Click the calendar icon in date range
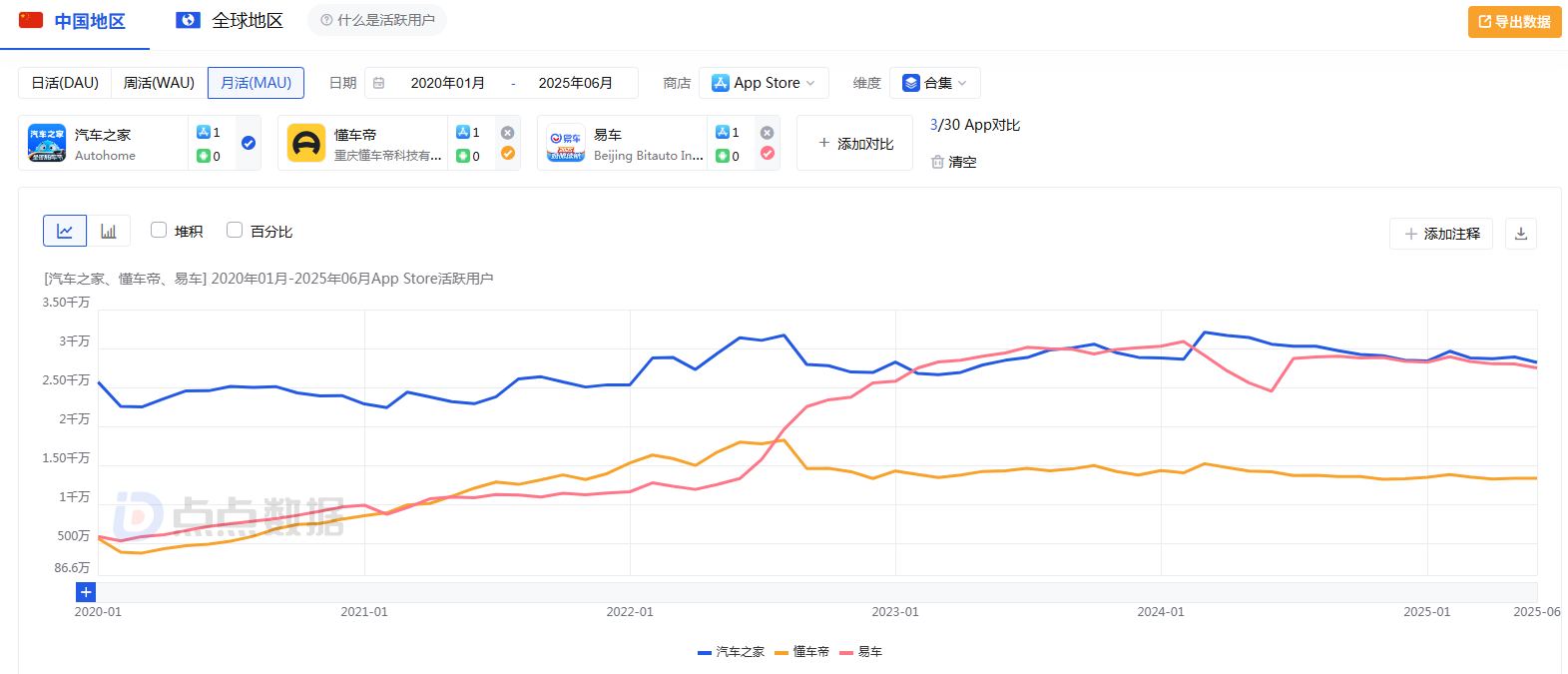Screen dimensions: 1568x674 tap(379, 83)
